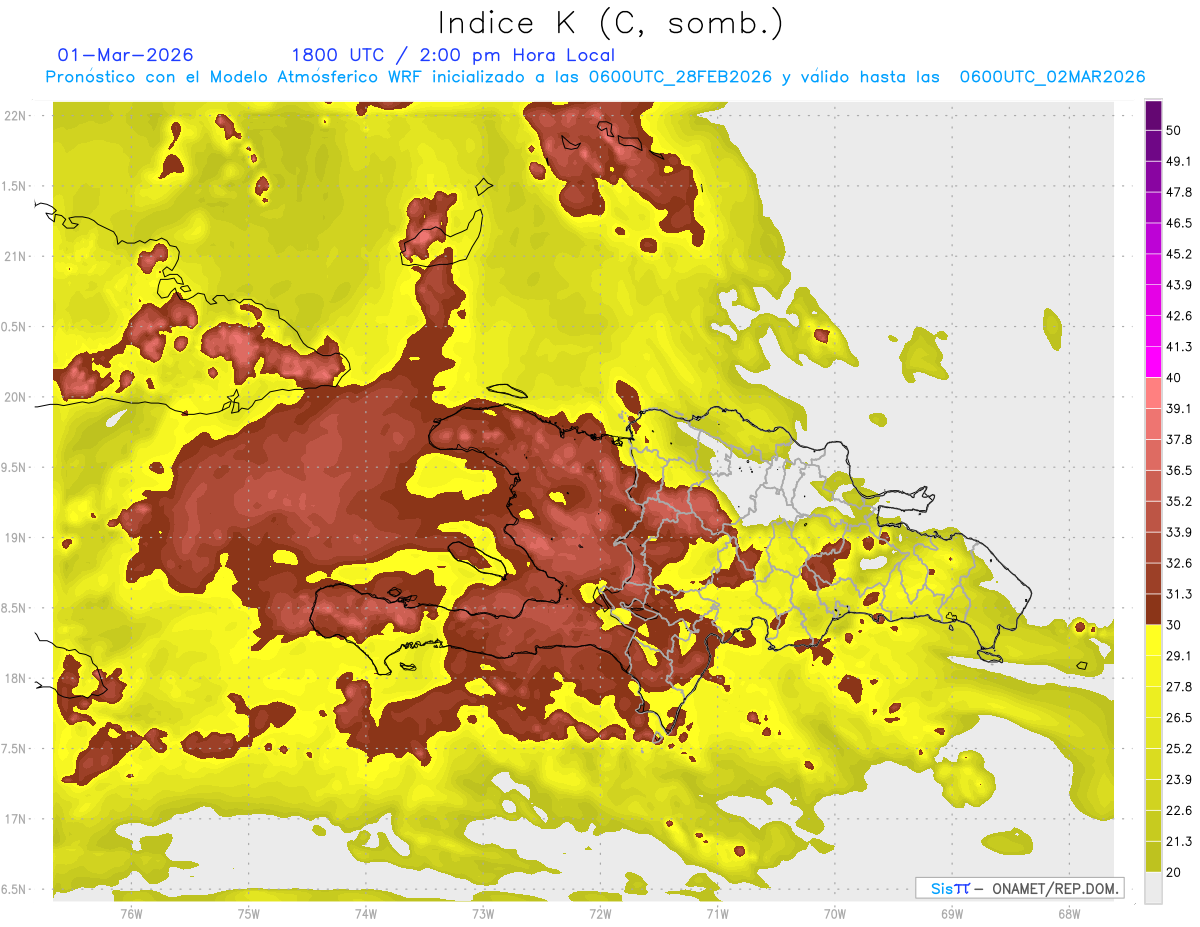1200x927 pixels.
Task: Click the longitude label "68W"
Action: (x=1068, y=913)
